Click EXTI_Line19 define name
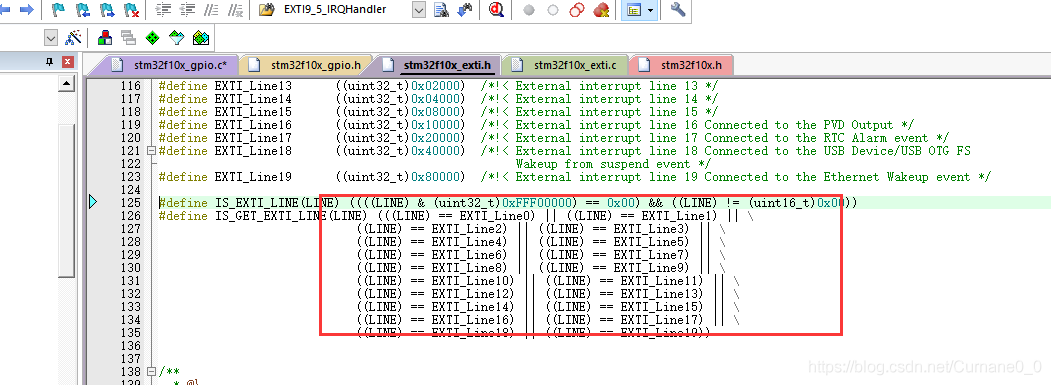The height and width of the screenshot is (385, 1051). click(x=253, y=177)
